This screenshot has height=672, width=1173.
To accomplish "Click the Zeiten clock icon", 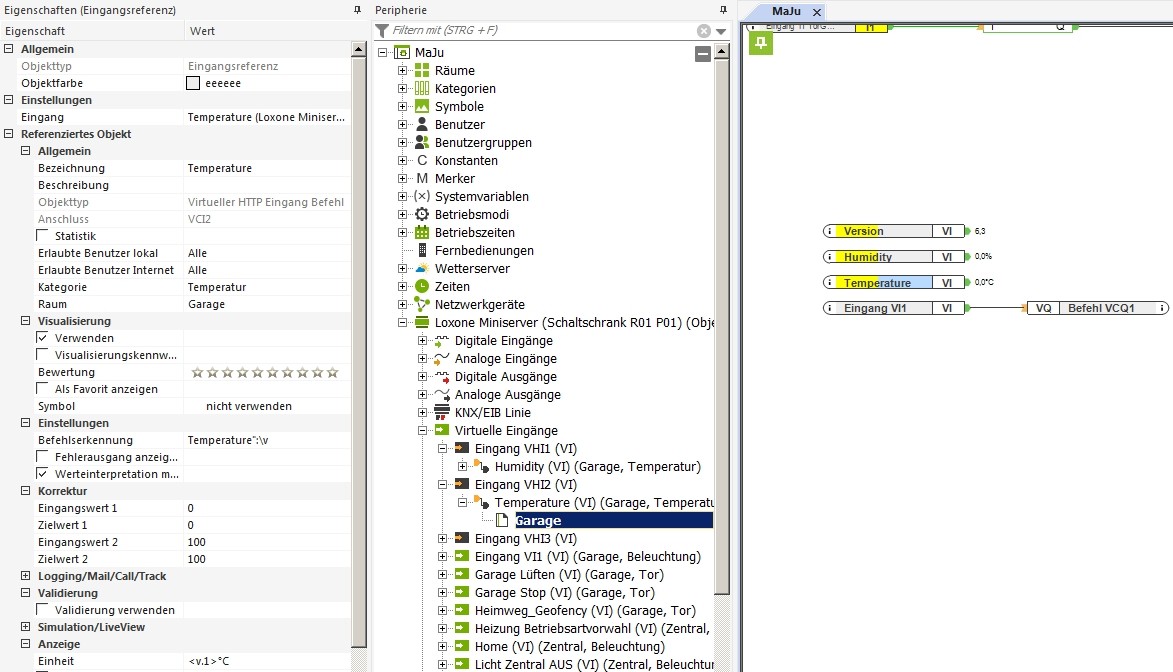I will (422, 287).
